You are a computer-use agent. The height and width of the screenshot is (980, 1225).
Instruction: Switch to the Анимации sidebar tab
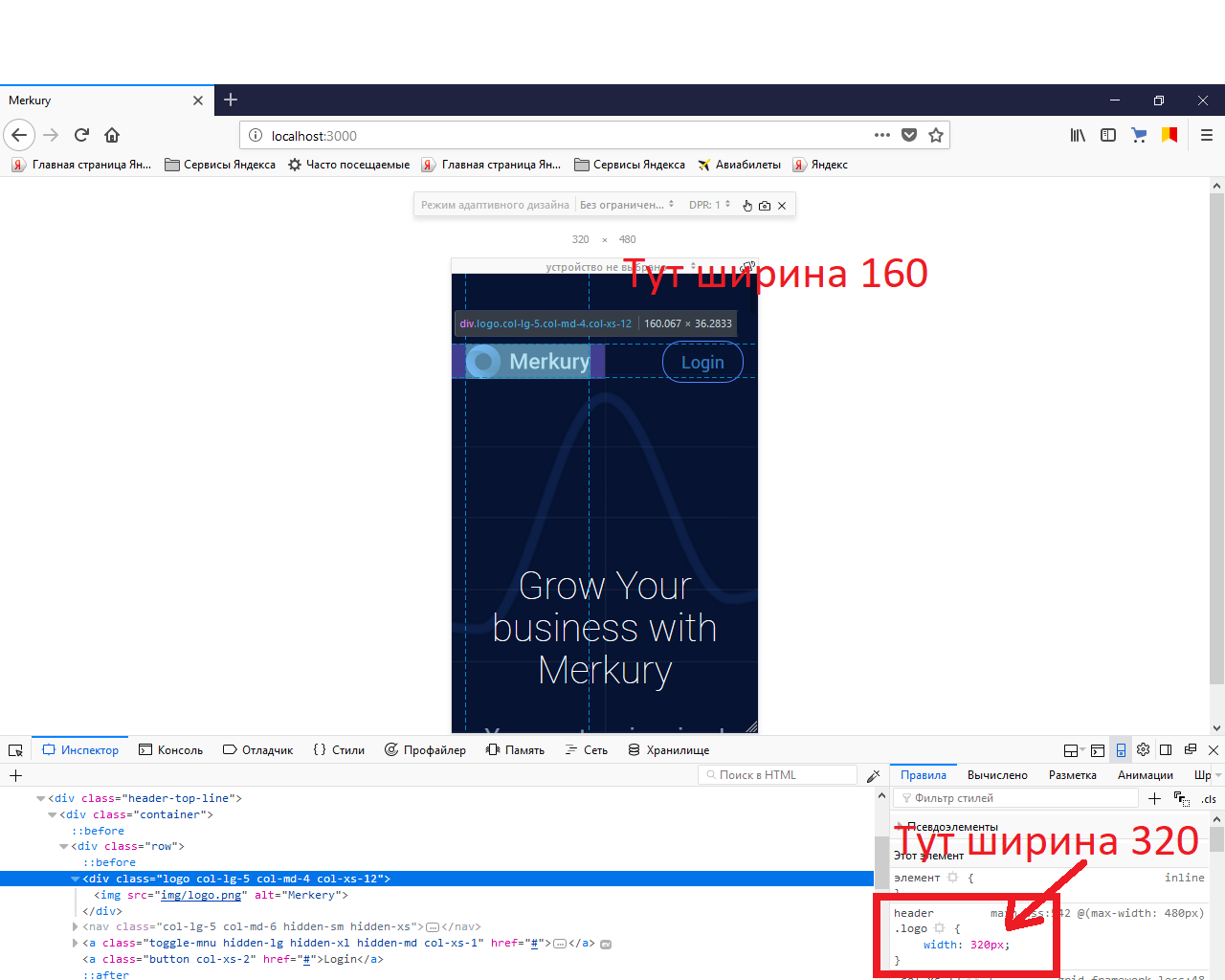point(1145,775)
